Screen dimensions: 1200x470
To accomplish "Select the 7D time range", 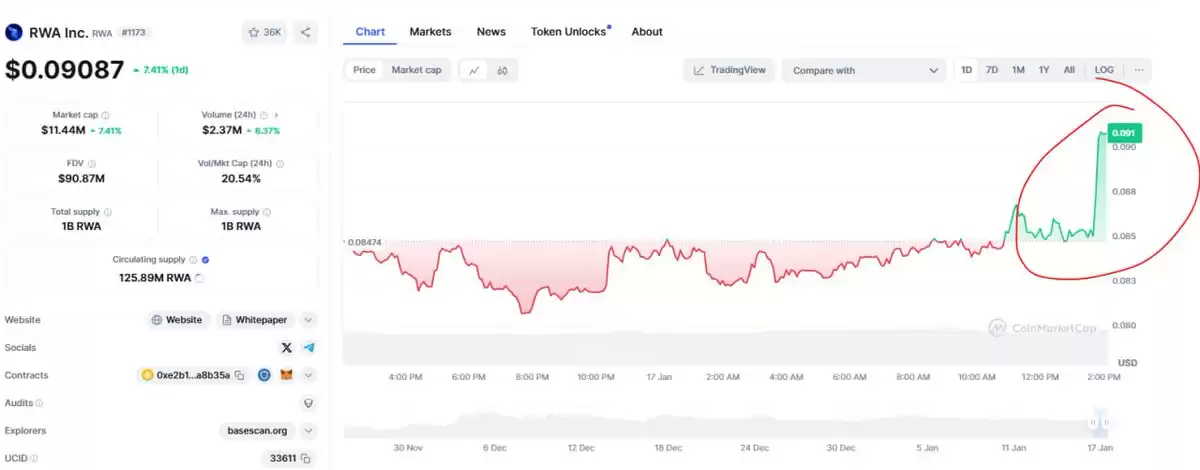I will coord(992,70).
